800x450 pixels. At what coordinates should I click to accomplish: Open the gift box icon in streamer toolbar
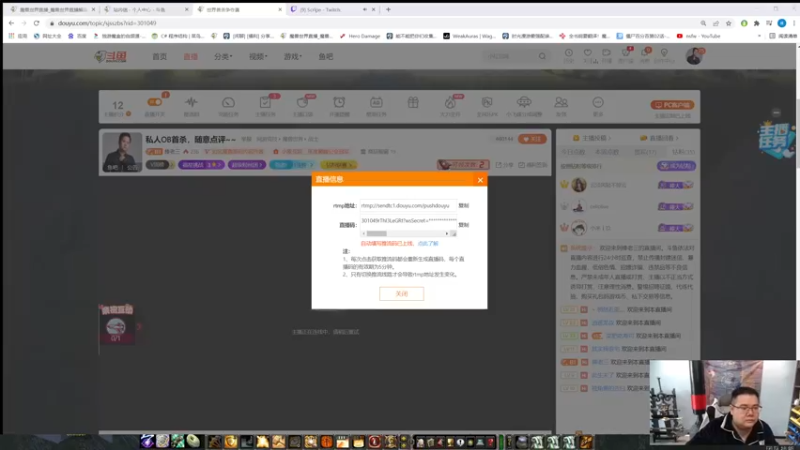click(413, 103)
